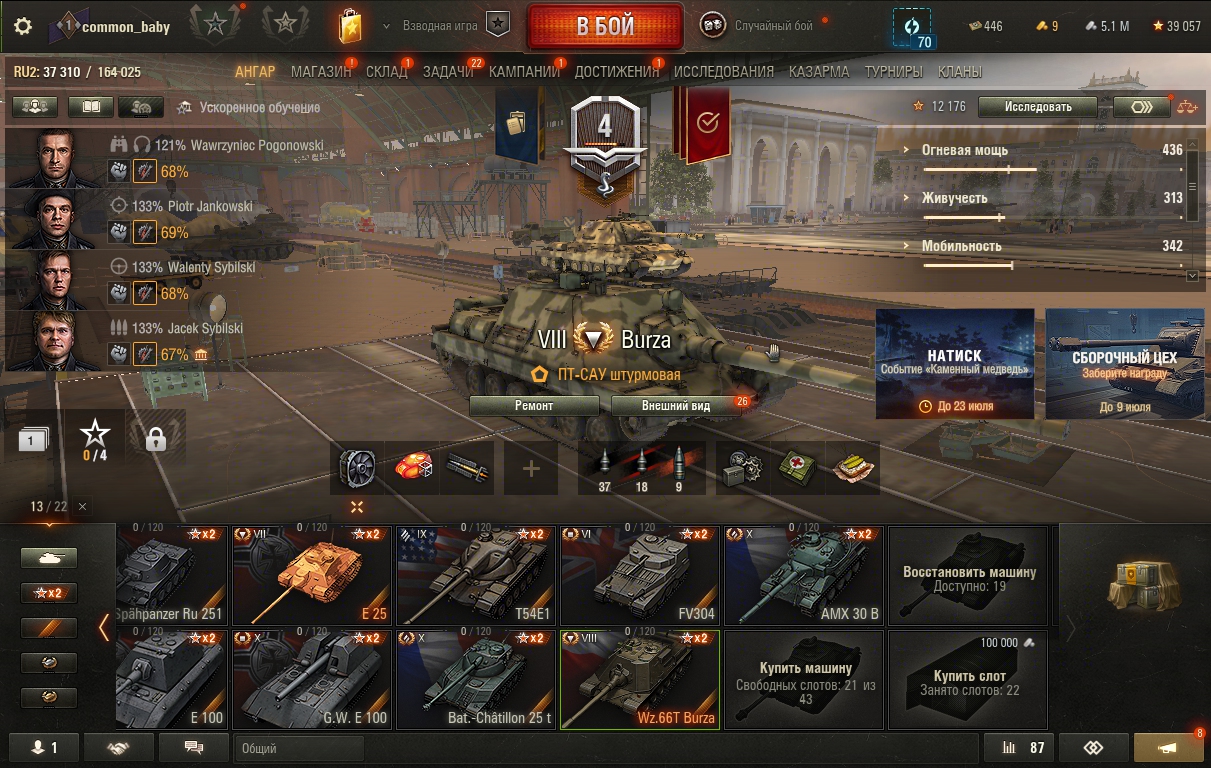This screenshot has width=1211, height=768.
Task: Click the repair kit consumable icon
Action: coord(742,468)
